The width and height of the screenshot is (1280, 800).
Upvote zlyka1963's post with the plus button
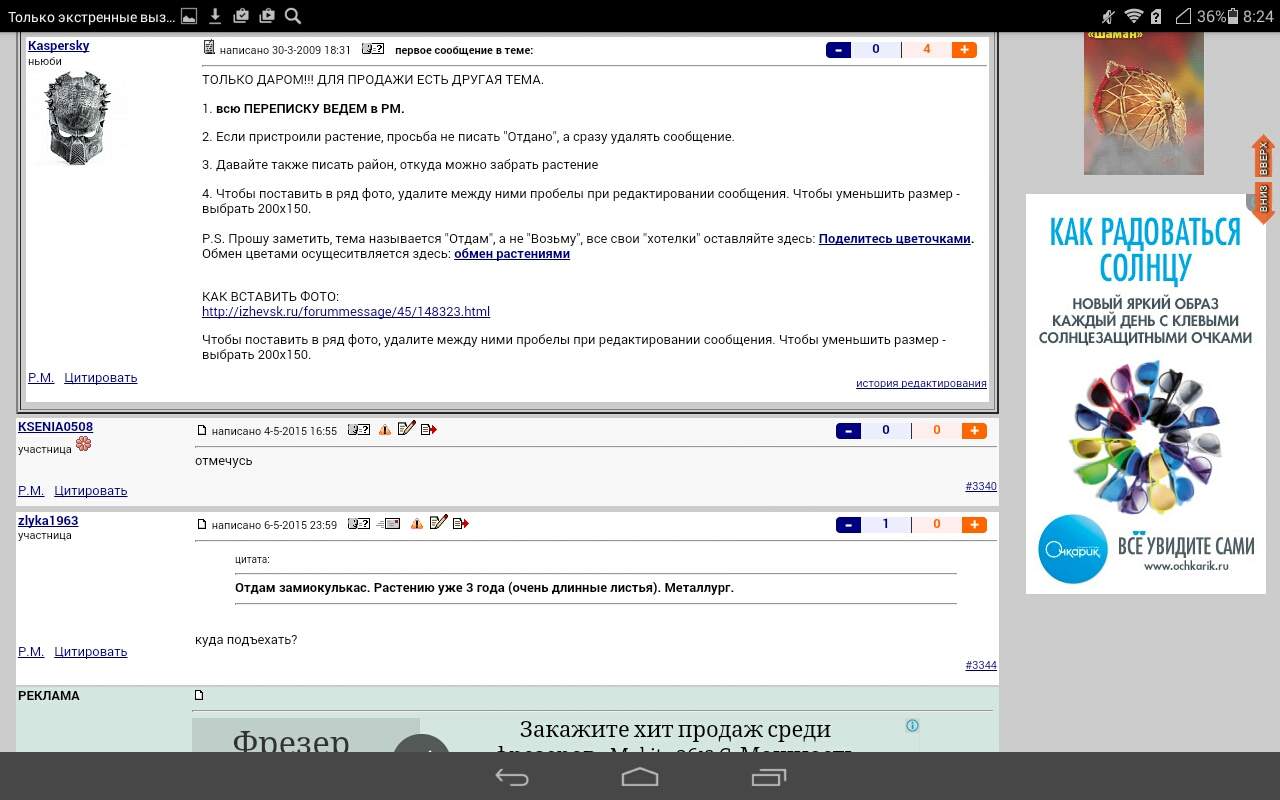pyautogui.click(x=974, y=525)
